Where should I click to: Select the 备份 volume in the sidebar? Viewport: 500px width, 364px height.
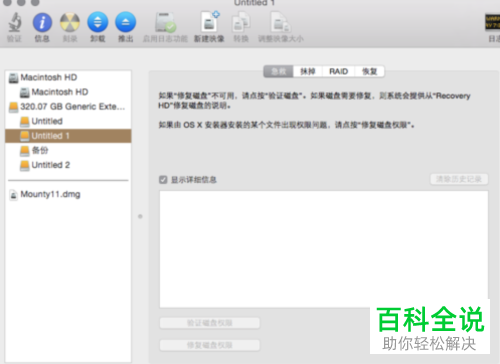coord(68,151)
